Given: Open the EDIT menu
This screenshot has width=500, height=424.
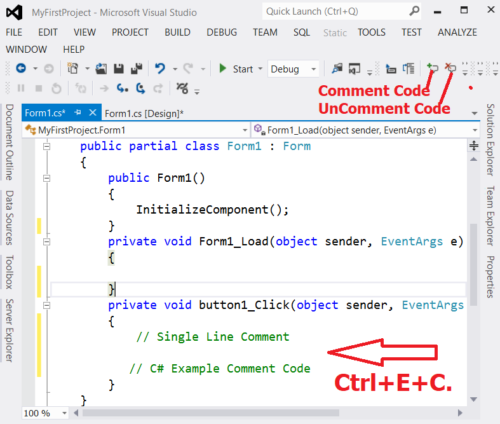Looking at the screenshot, I should pyautogui.click(x=48, y=32).
